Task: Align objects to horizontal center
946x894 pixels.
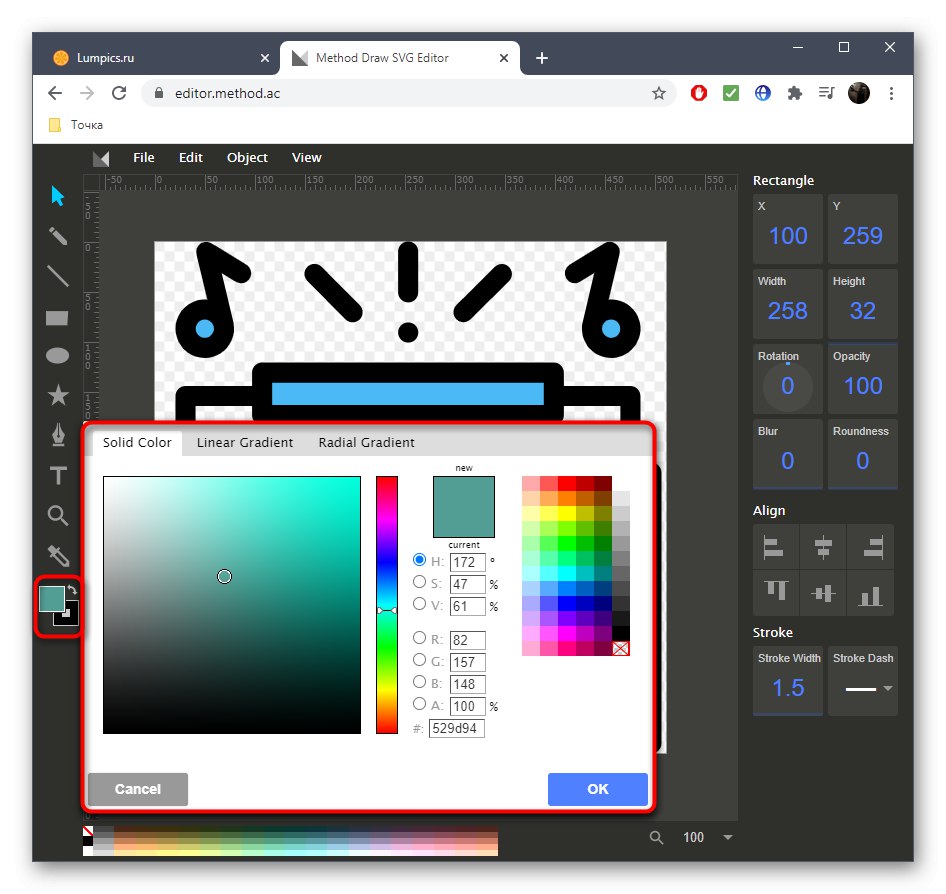Action: tap(823, 547)
